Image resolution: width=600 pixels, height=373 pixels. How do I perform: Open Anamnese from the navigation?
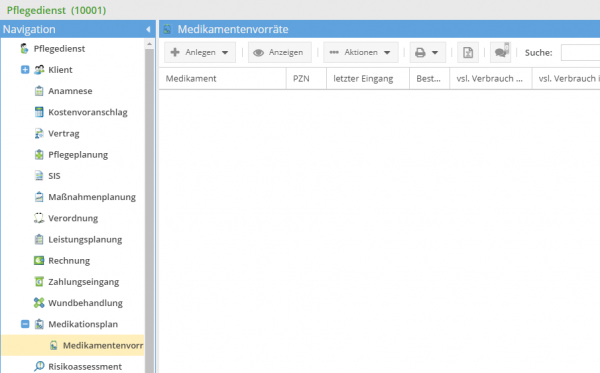(70, 91)
